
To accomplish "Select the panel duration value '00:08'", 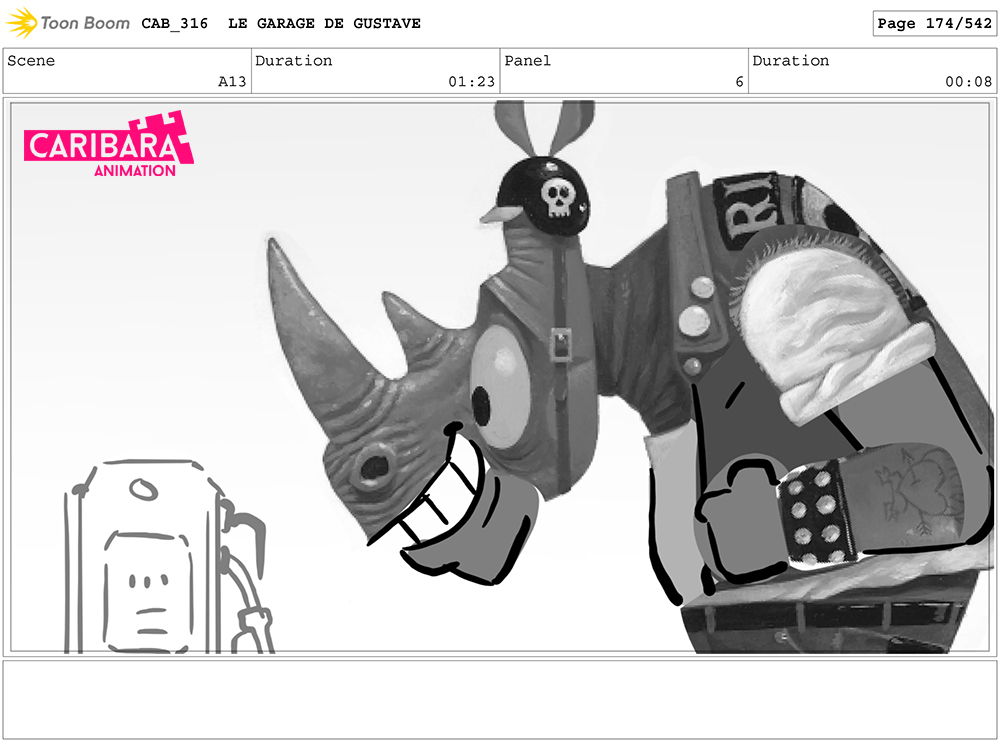I will click(x=968, y=82).
